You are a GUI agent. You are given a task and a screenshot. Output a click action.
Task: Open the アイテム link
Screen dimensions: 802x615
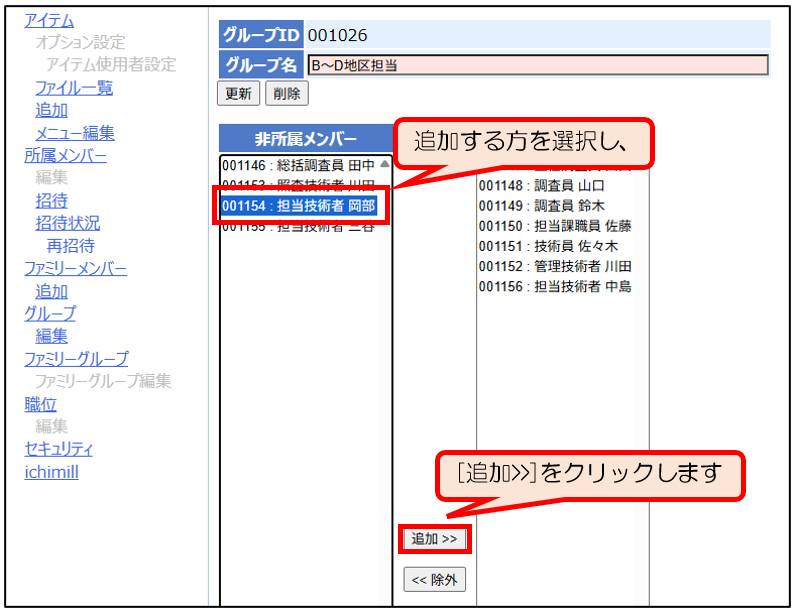49,20
